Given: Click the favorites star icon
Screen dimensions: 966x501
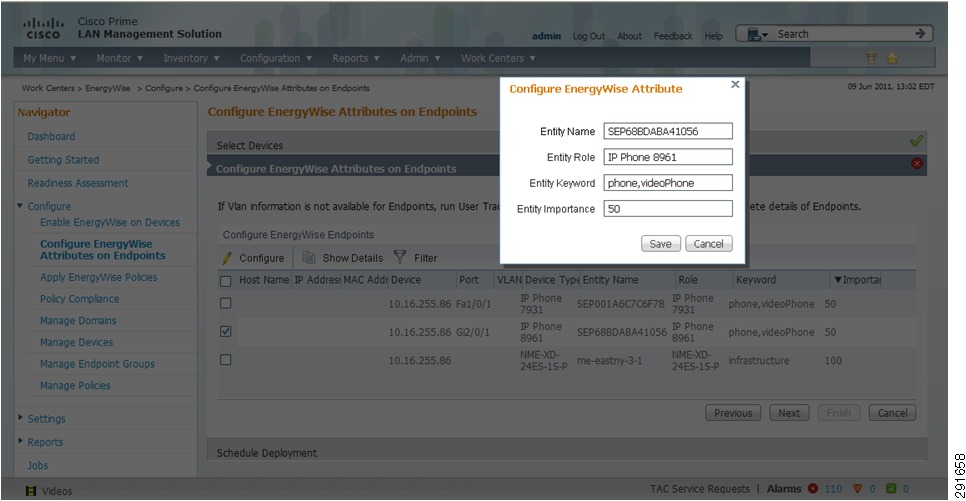Looking at the screenshot, I should (x=892, y=58).
